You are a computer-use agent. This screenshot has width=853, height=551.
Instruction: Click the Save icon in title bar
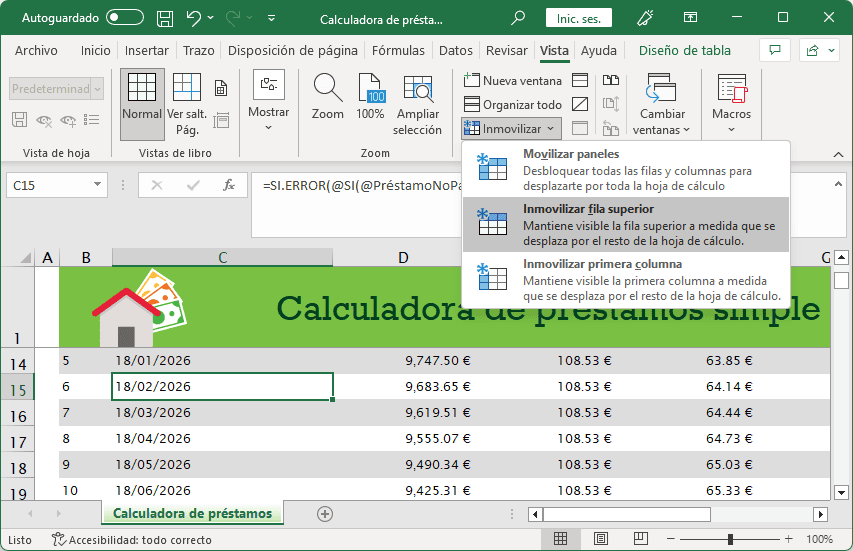(x=165, y=18)
